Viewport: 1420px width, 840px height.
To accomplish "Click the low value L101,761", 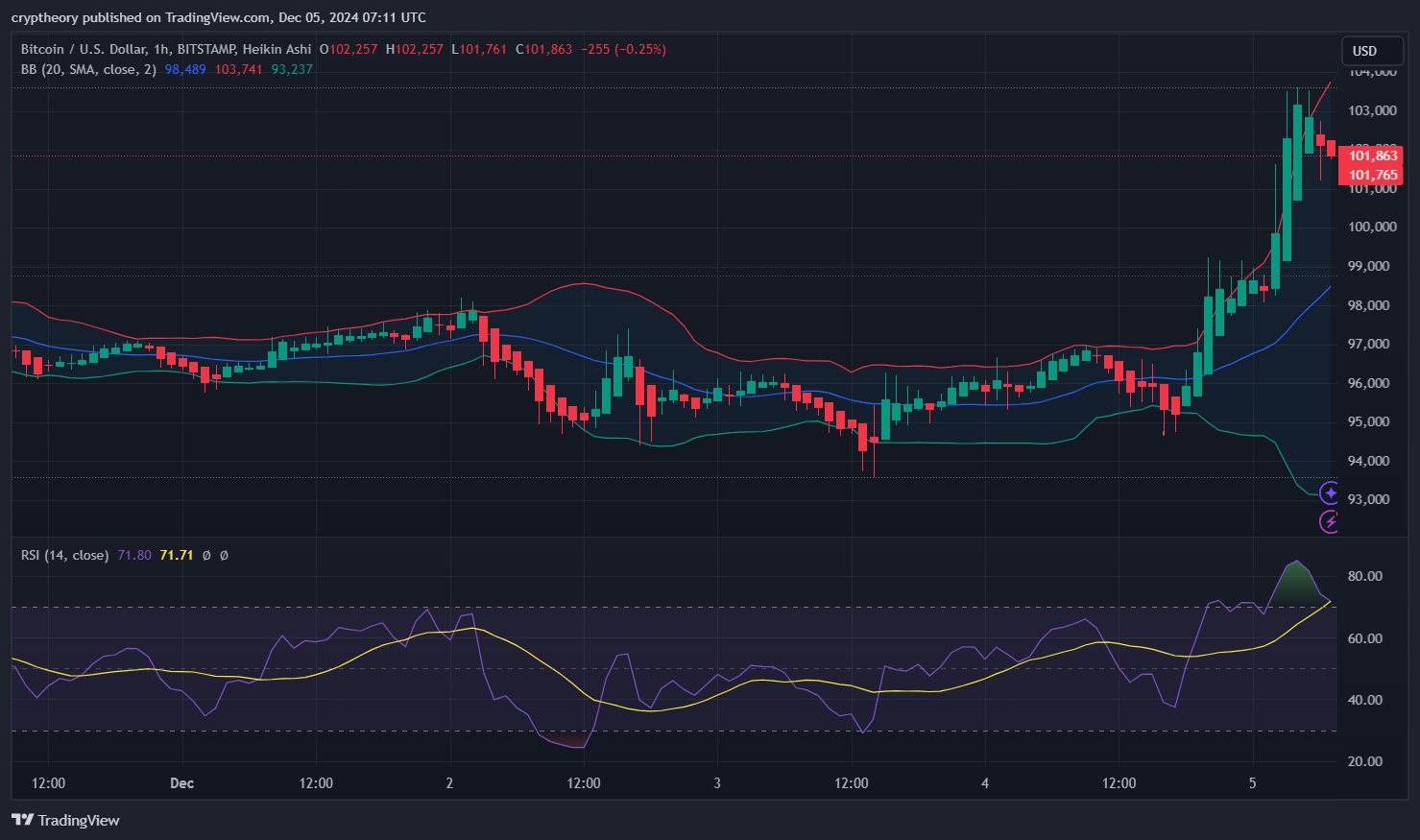I will coord(479,49).
